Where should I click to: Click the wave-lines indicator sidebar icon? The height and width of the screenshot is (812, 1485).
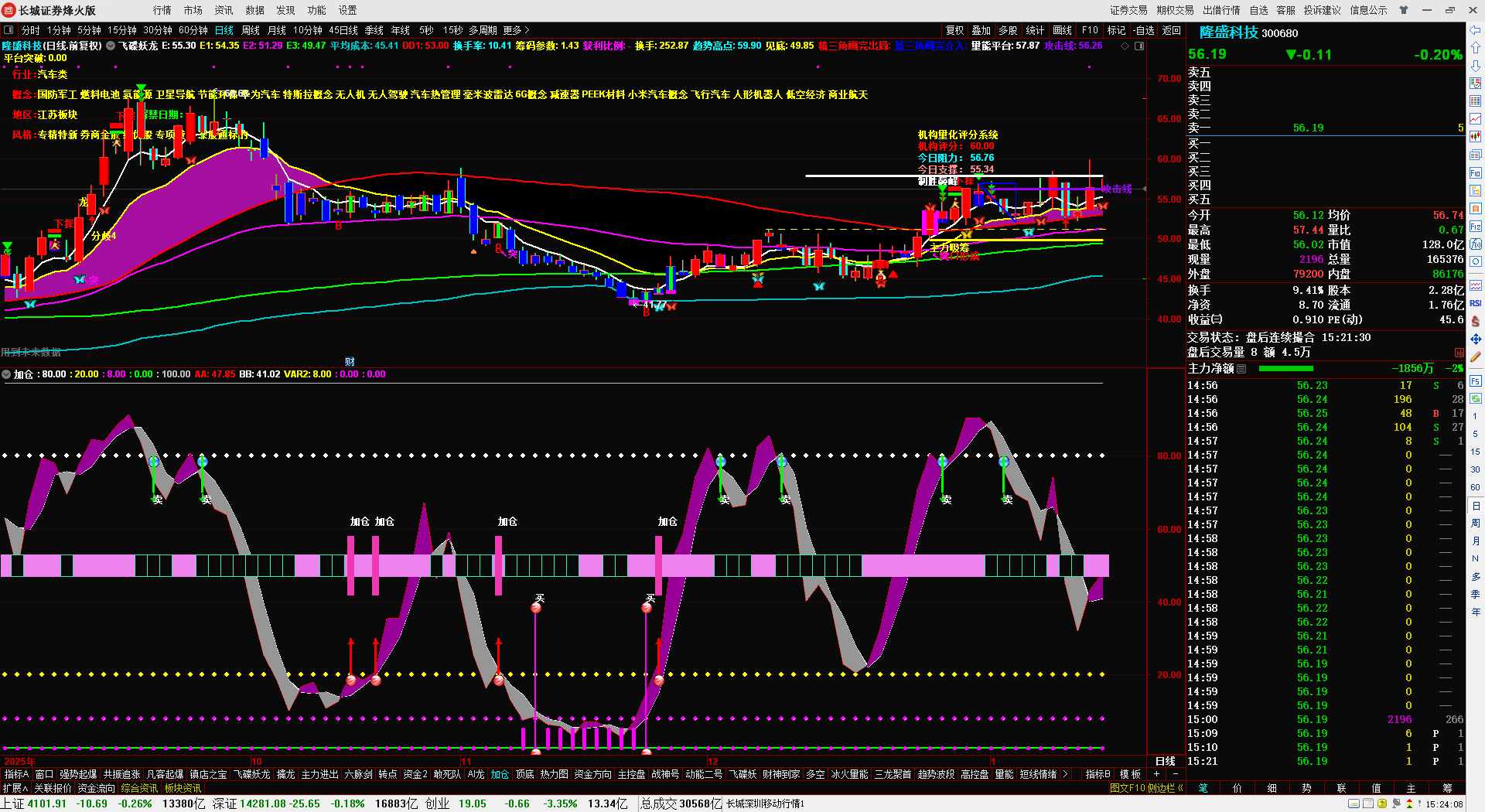[1476, 285]
